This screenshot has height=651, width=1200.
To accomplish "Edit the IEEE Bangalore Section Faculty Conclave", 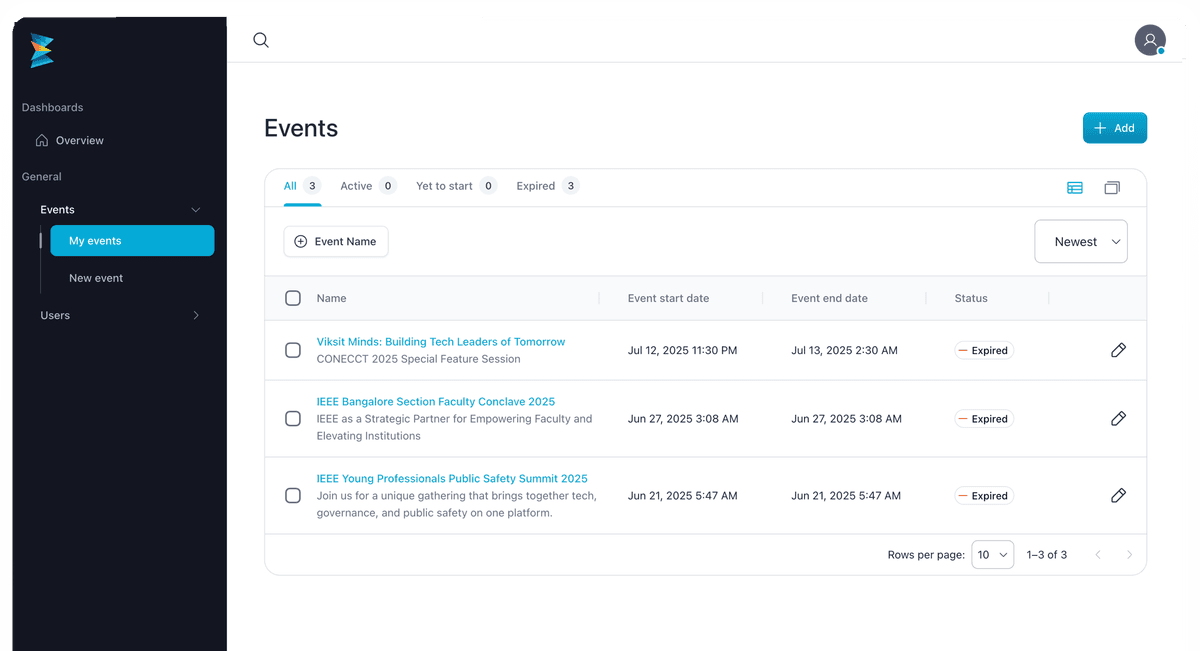I will click(x=1118, y=418).
